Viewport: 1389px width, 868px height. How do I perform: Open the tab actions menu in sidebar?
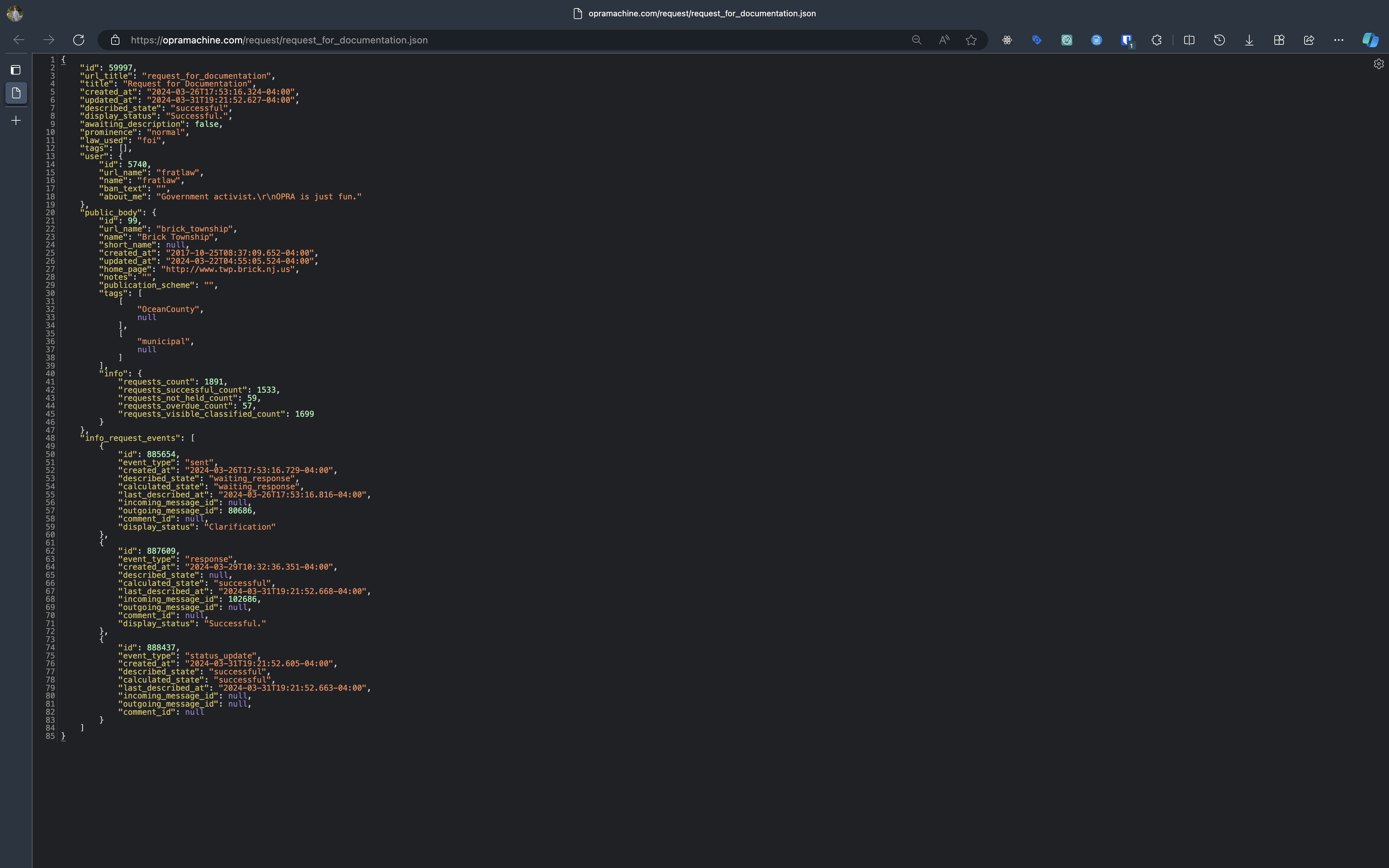pos(16,70)
